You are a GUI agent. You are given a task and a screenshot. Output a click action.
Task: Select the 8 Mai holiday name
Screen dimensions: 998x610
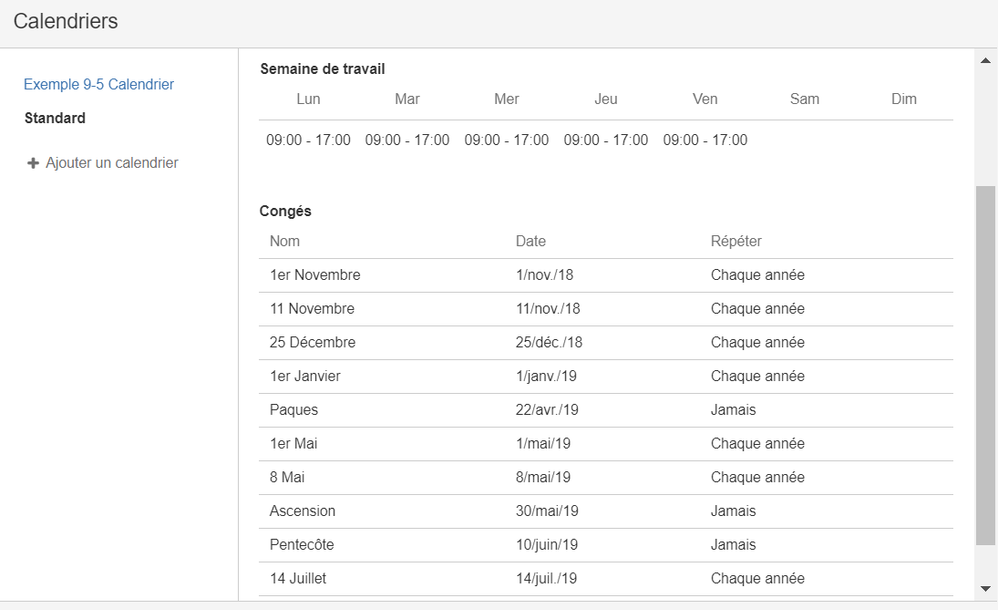point(287,478)
